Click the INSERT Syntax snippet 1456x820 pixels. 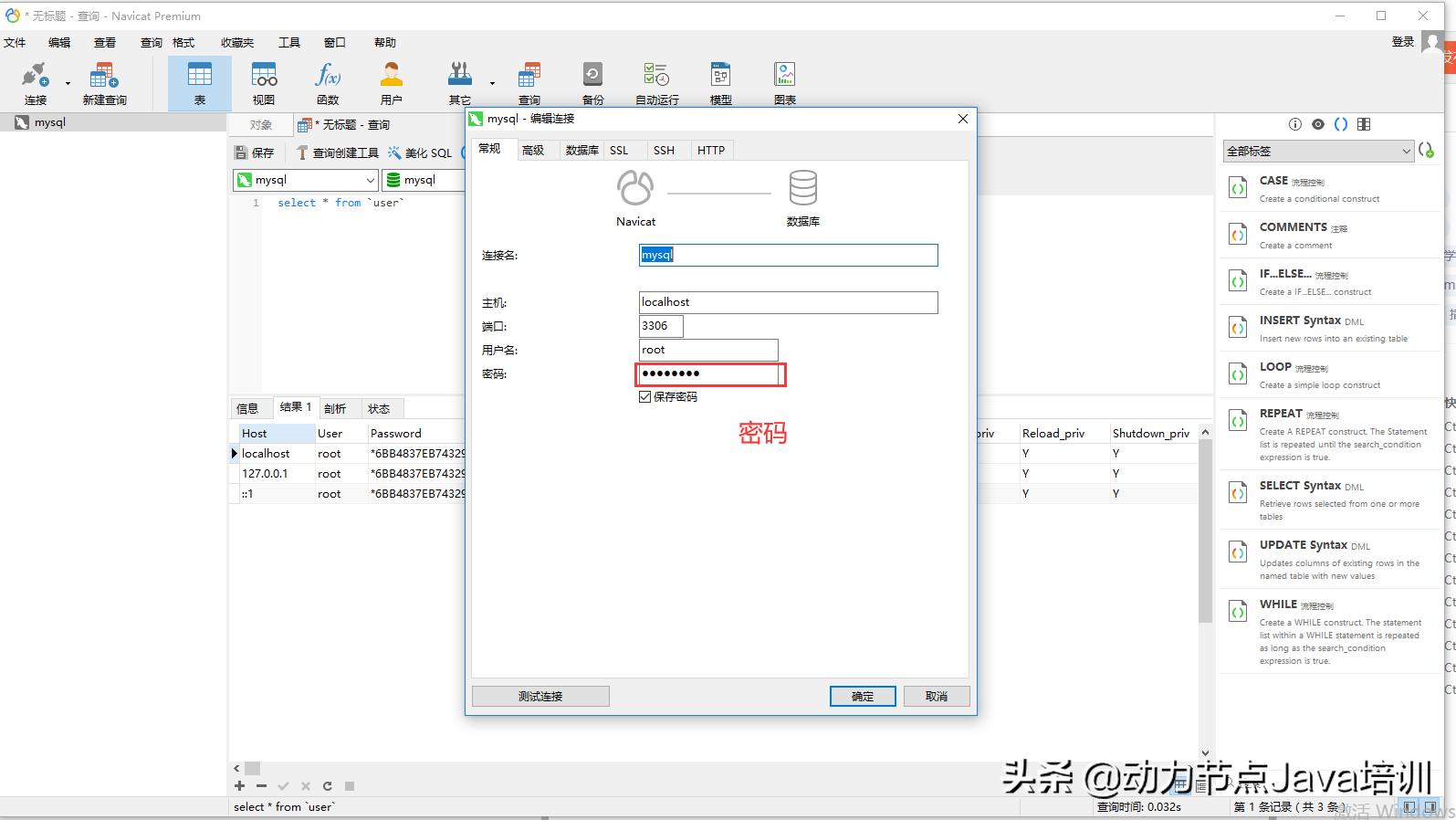click(1329, 328)
